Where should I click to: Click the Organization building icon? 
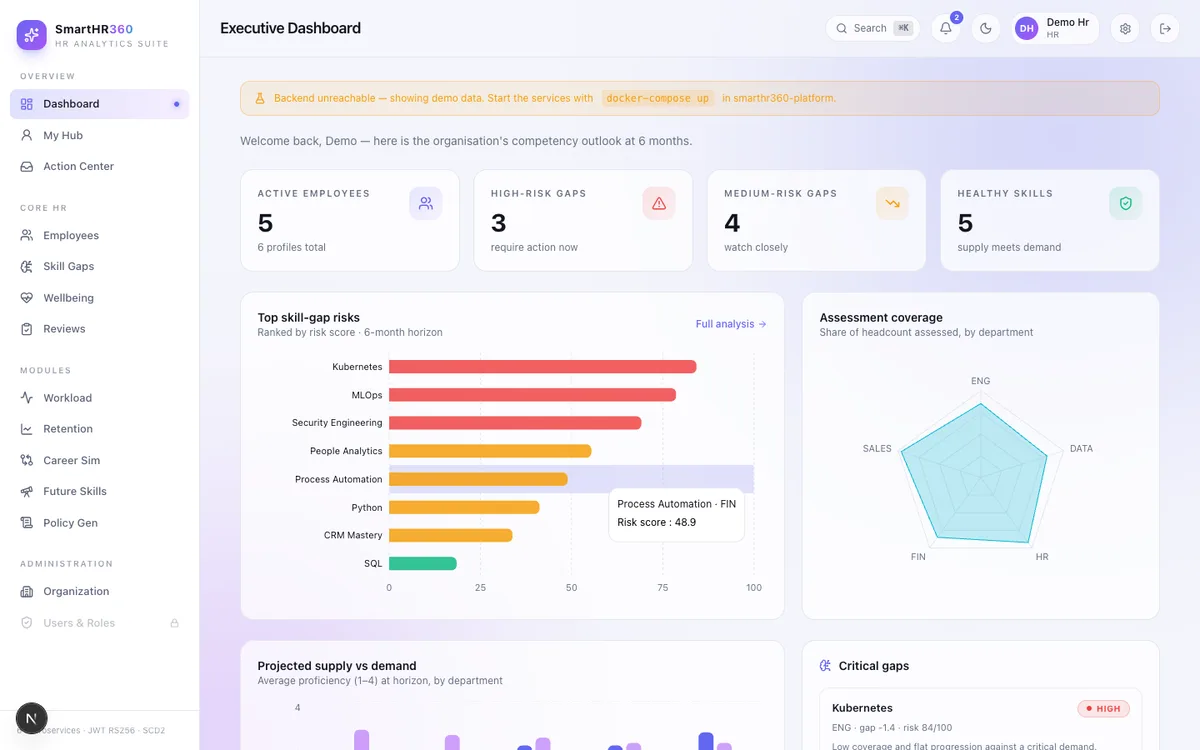pyautogui.click(x=27, y=591)
